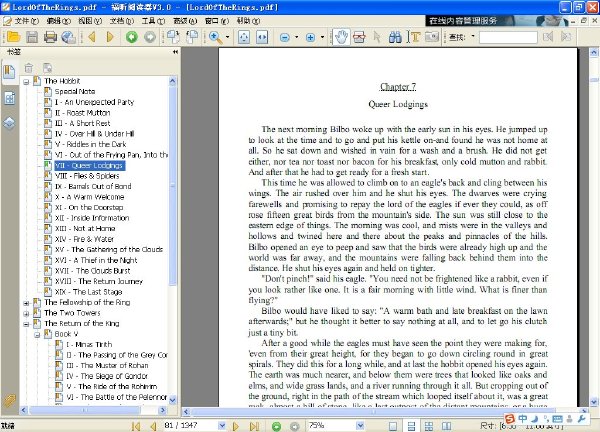This screenshot has height=432, width=600.
Task: Click the Print icon in toolbar
Action: [50, 37]
